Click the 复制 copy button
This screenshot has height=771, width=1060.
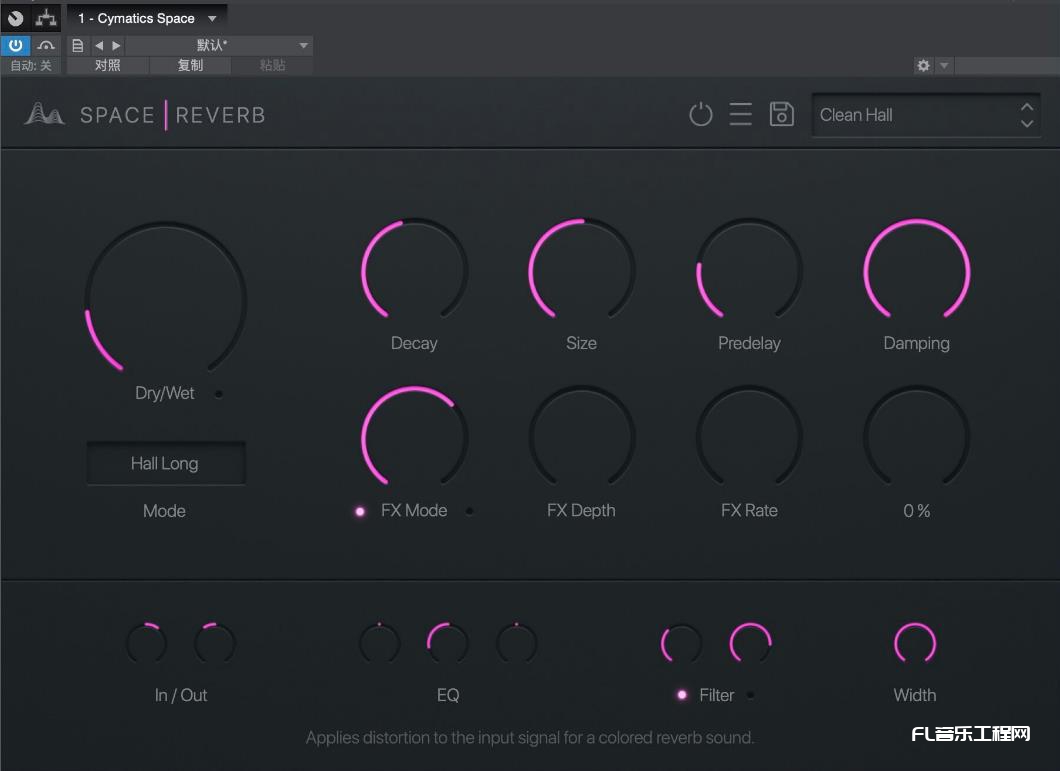191,65
